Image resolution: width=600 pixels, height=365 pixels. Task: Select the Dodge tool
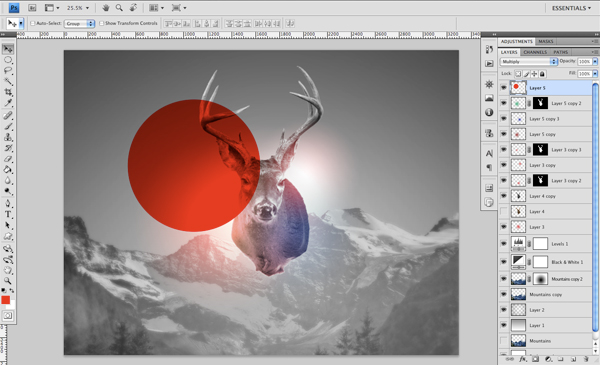[8, 191]
